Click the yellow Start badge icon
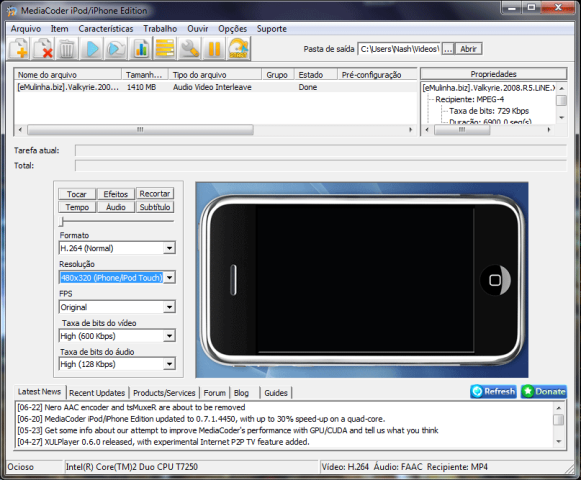Image resolution: width=581 pixels, height=480 pixels. point(238,49)
